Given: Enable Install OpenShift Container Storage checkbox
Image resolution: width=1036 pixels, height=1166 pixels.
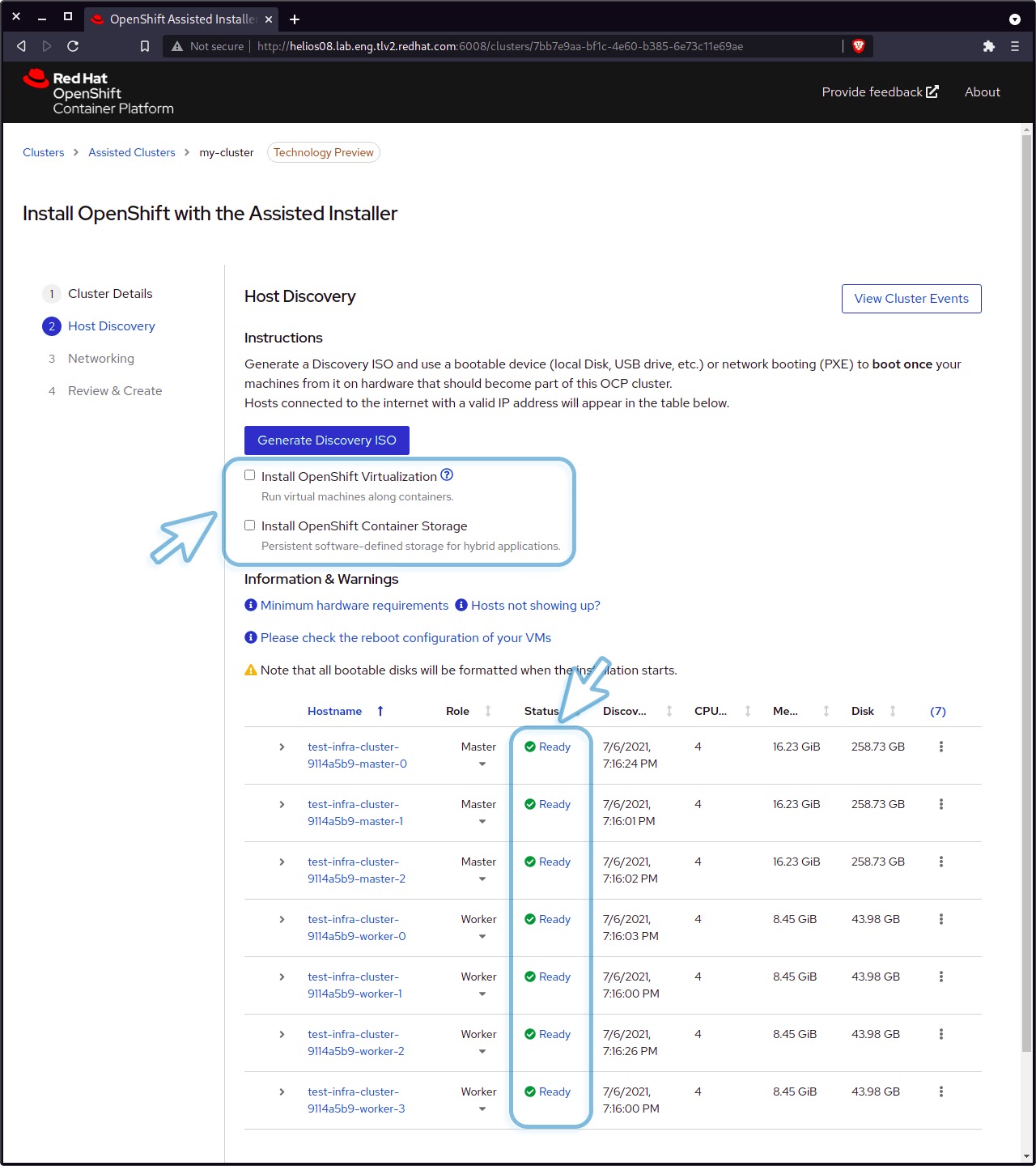Looking at the screenshot, I should pos(250,525).
